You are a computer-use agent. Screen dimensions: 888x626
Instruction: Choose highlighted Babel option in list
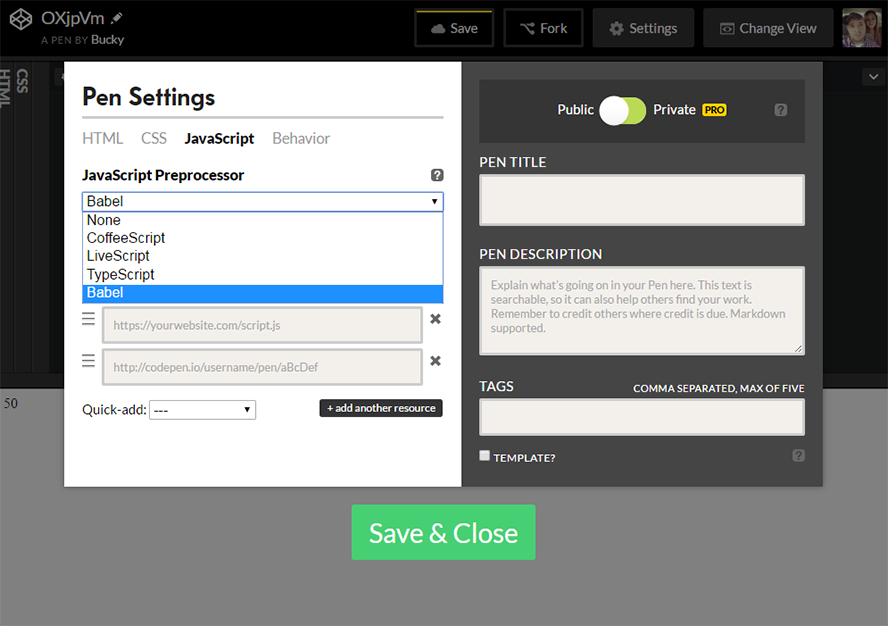(x=263, y=293)
